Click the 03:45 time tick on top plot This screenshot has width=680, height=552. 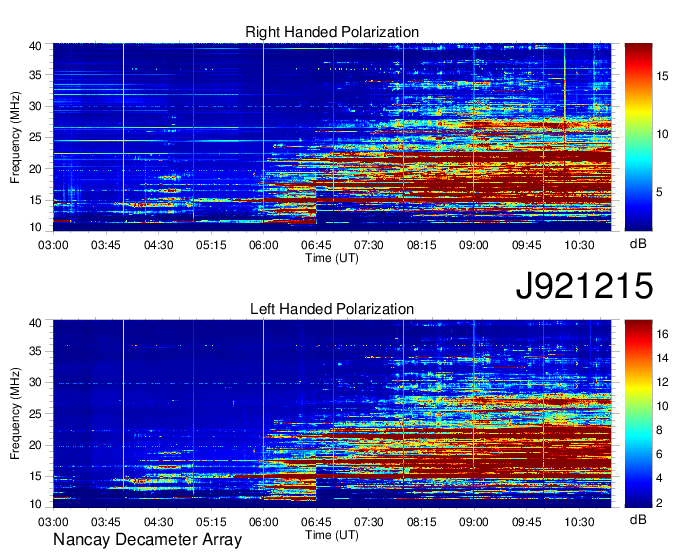pos(105,245)
